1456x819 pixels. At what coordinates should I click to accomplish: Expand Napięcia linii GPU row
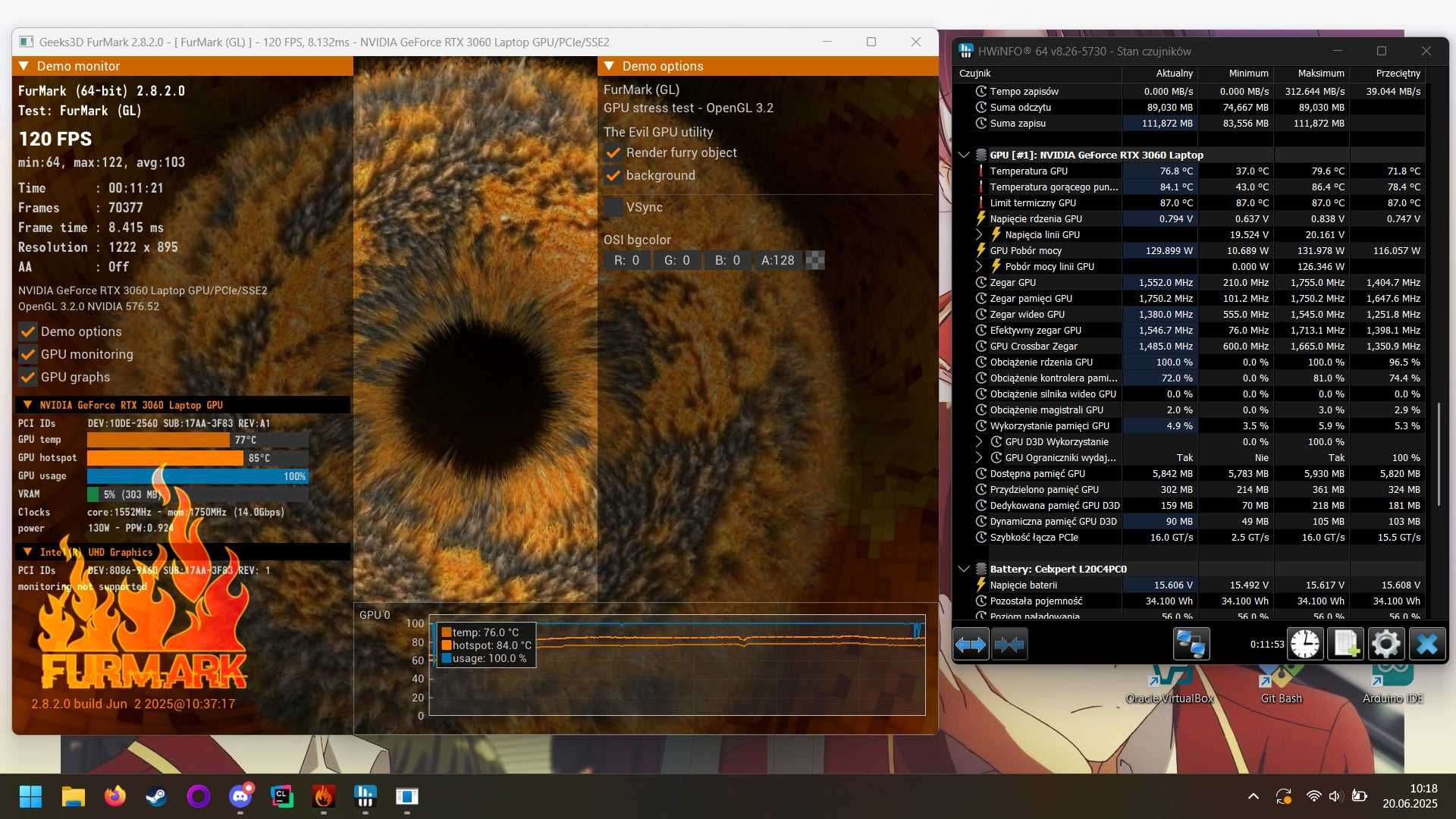coord(979,234)
